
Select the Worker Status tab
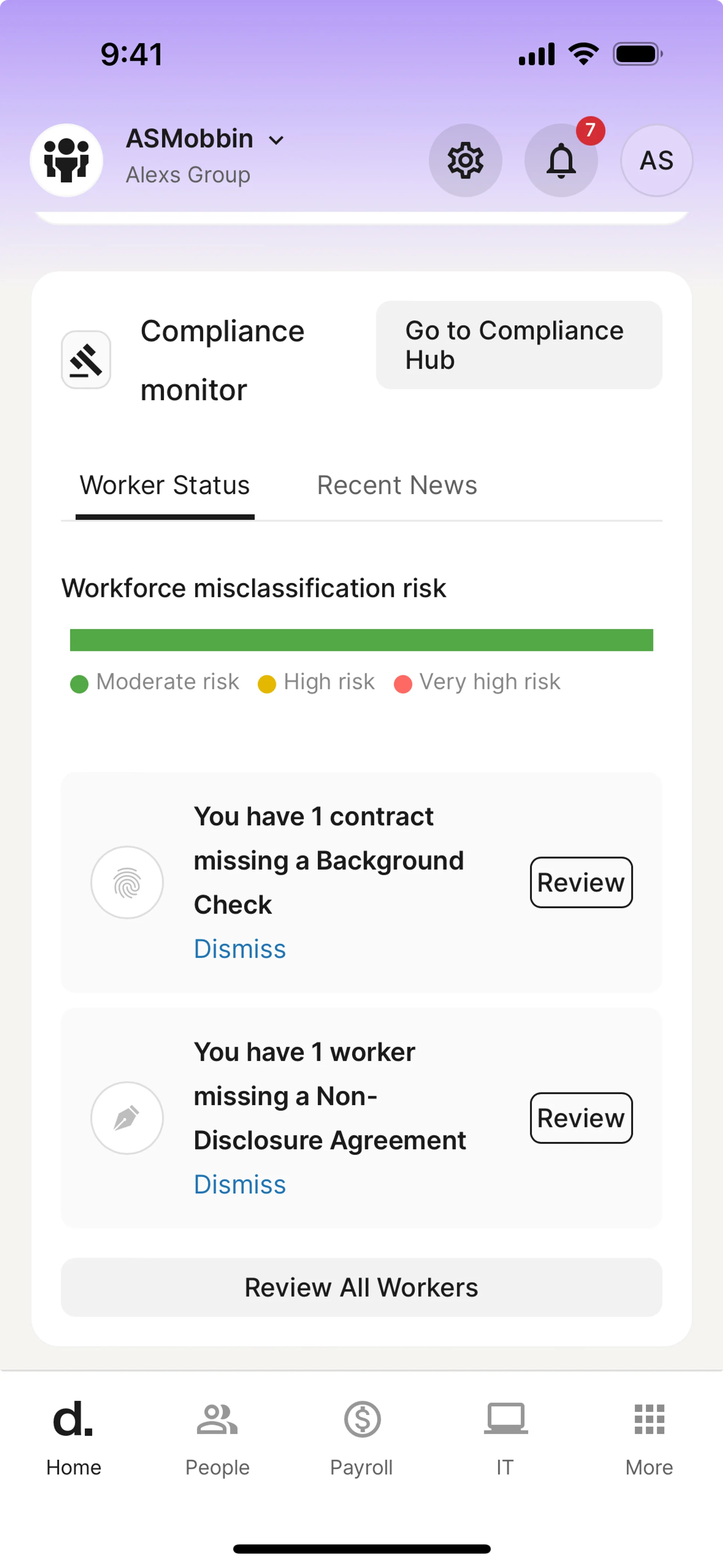[165, 486]
